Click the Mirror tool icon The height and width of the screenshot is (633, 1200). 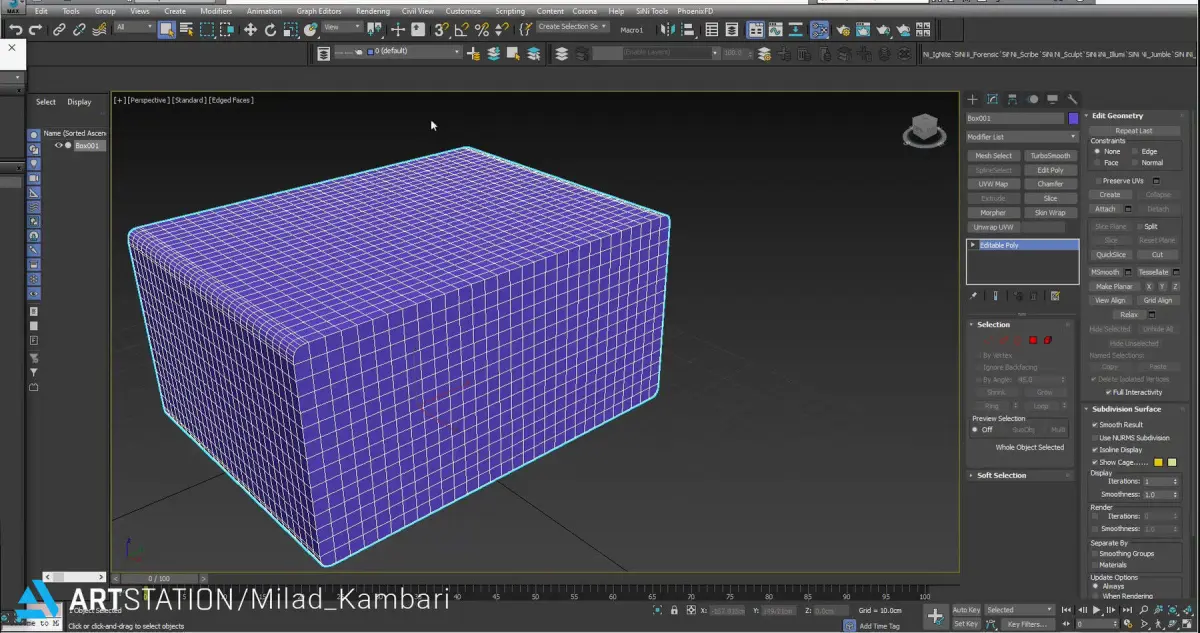668,30
